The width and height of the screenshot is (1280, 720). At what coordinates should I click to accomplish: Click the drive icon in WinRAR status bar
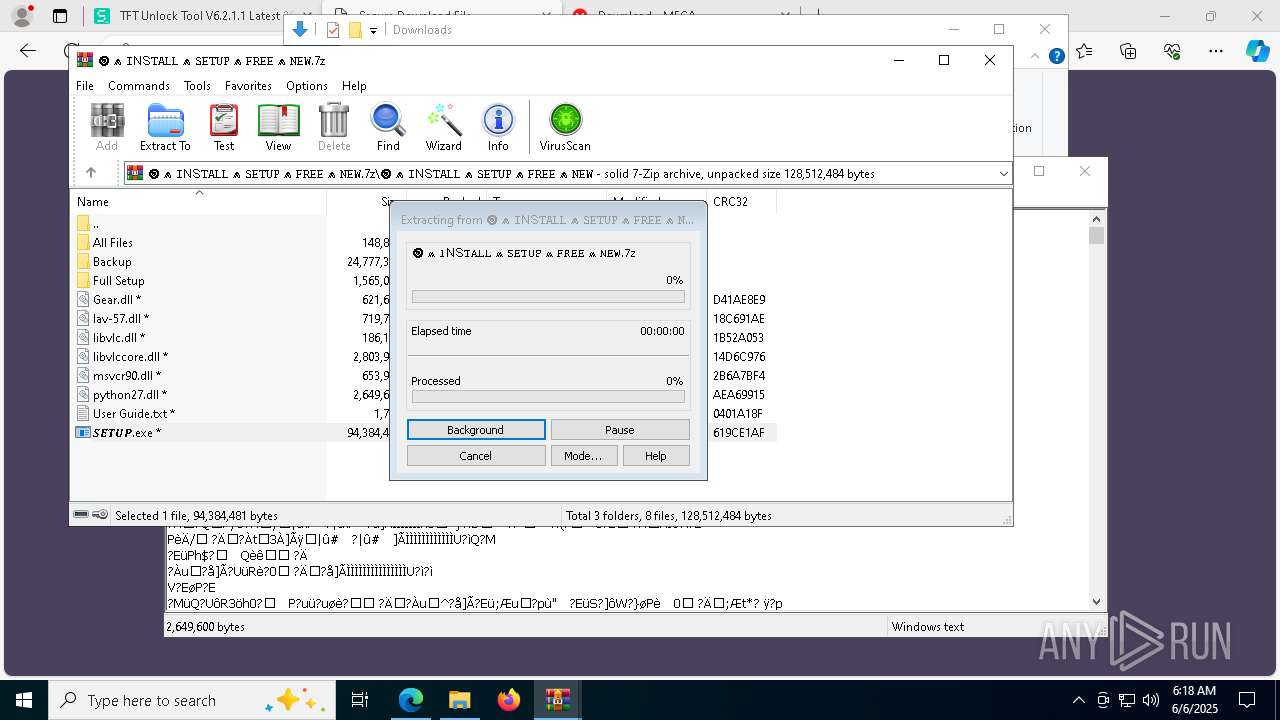pyautogui.click(x=82, y=515)
